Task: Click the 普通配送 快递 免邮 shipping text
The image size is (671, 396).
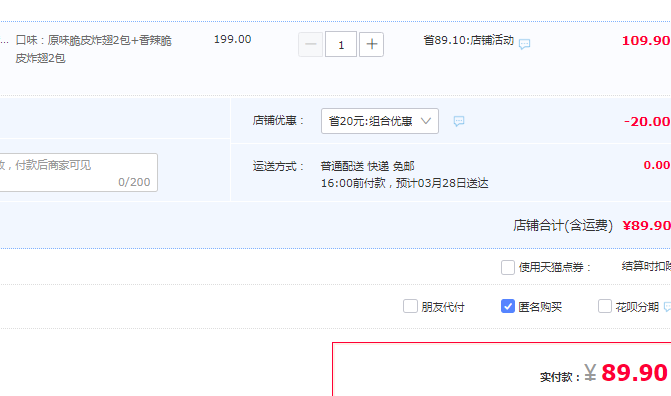Action: [368, 166]
